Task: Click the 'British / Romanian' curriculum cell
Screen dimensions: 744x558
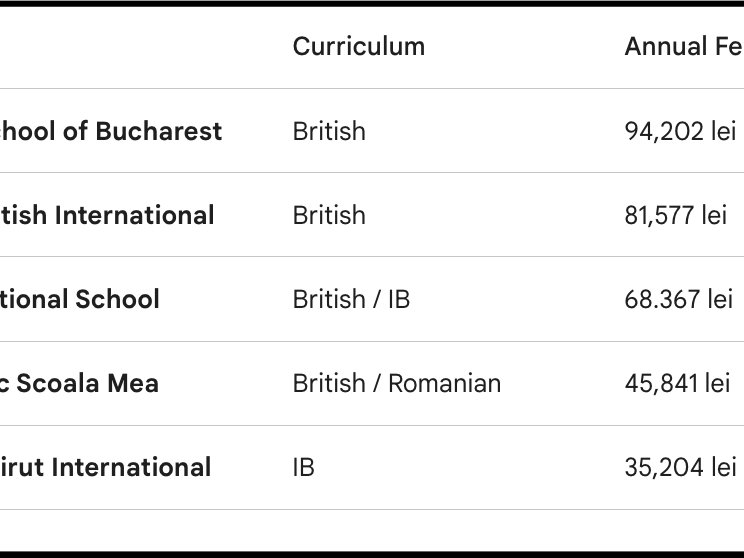Action: (x=396, y=383)
